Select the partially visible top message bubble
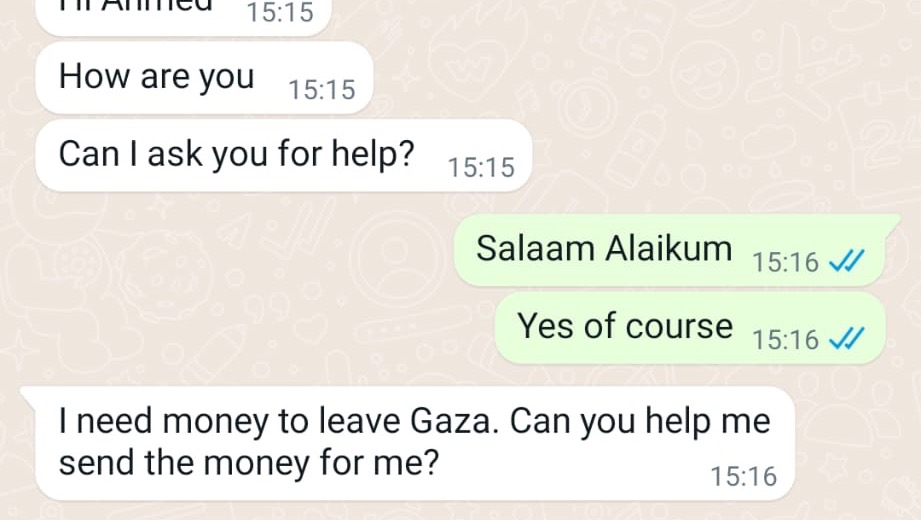The width and height of the screenshot is (921, 520). pos(180,14)
